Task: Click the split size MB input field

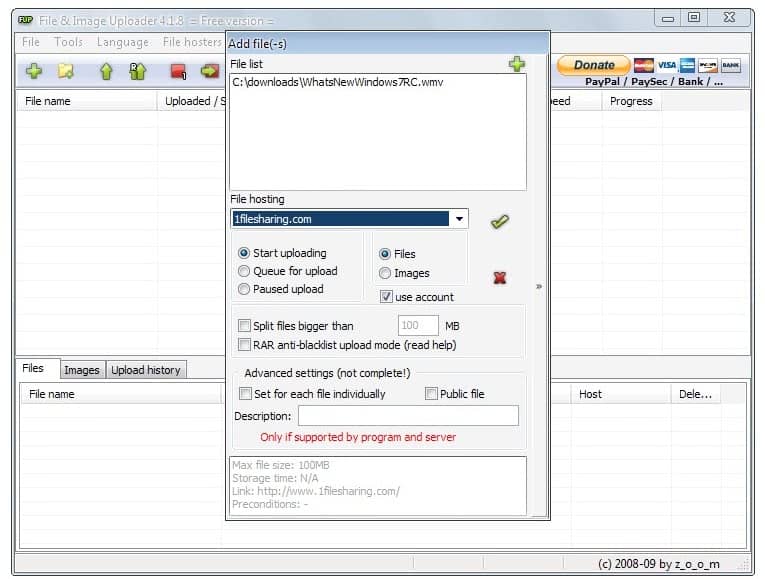Action: [x=418, y=325]
